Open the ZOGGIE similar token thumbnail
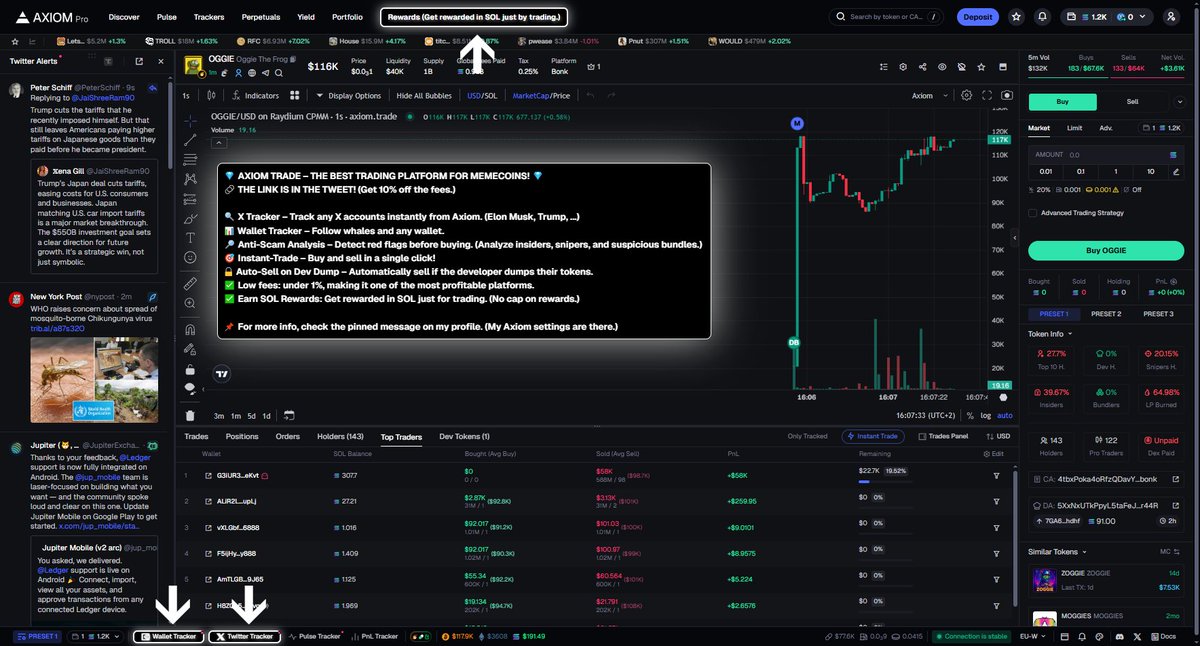Viewport: 1200px width, 646px height. [1043, 580]
